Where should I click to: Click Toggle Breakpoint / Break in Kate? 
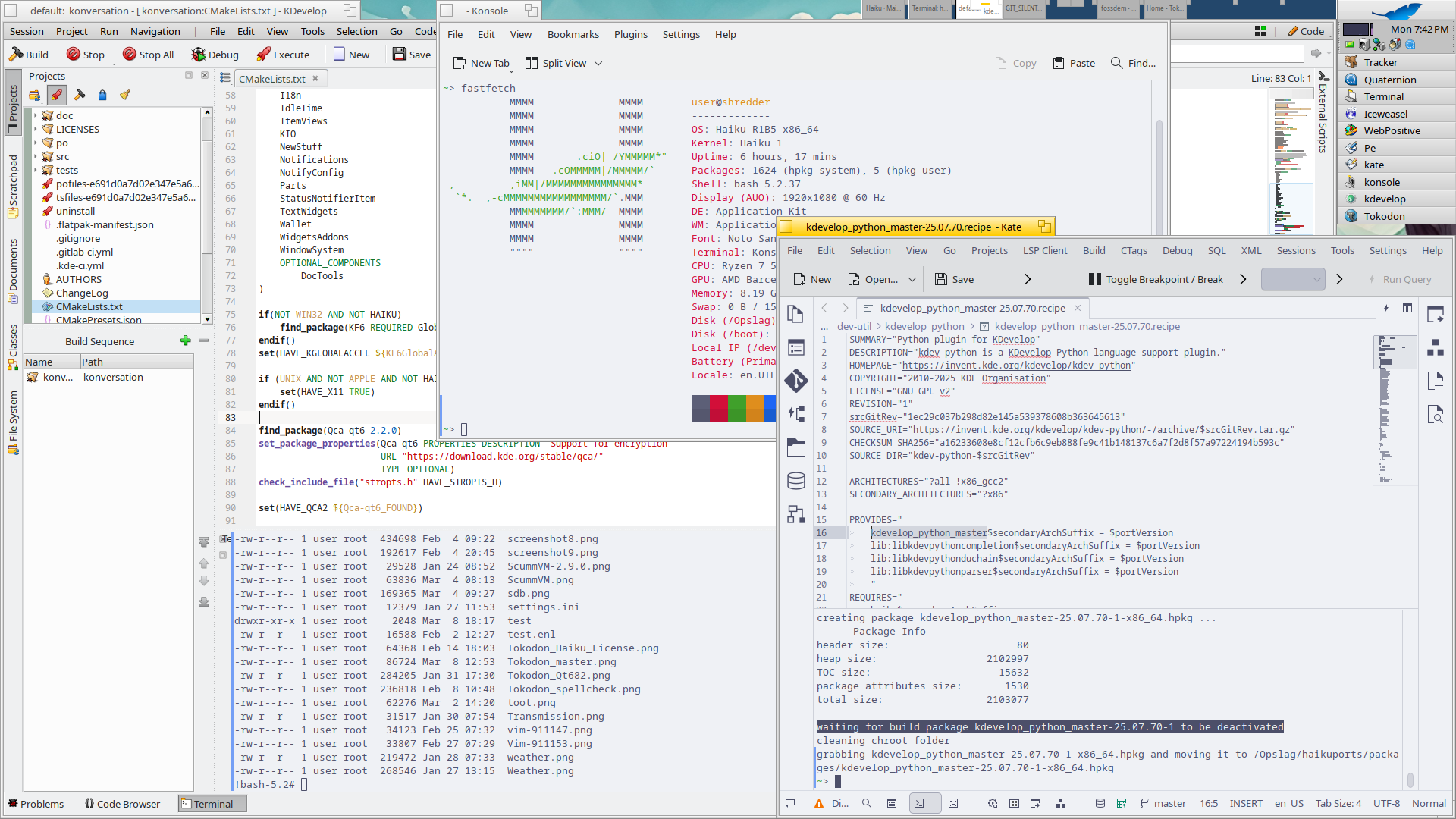pos(1156,279)
